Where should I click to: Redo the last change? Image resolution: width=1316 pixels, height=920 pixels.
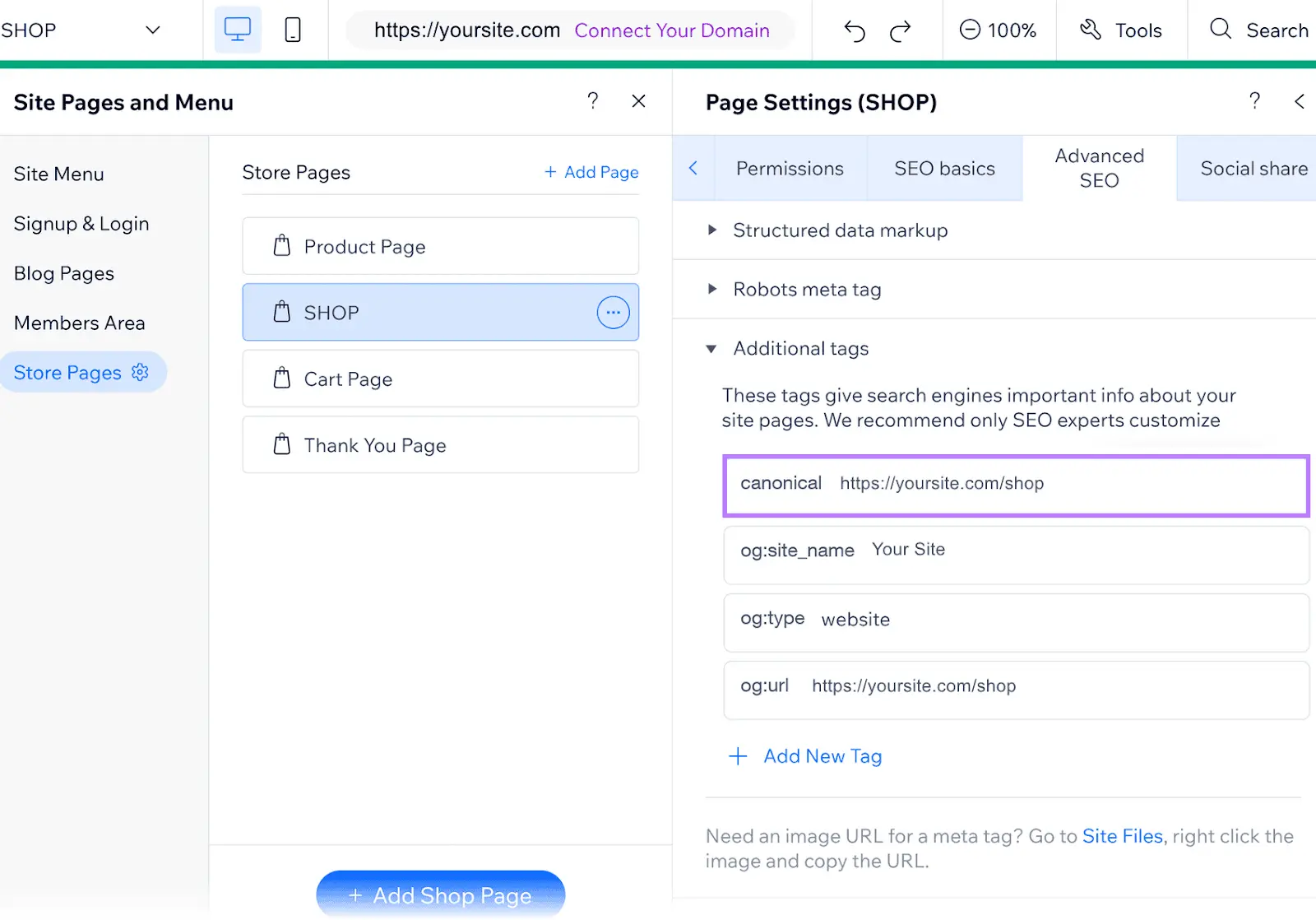[x=901, y=30]
